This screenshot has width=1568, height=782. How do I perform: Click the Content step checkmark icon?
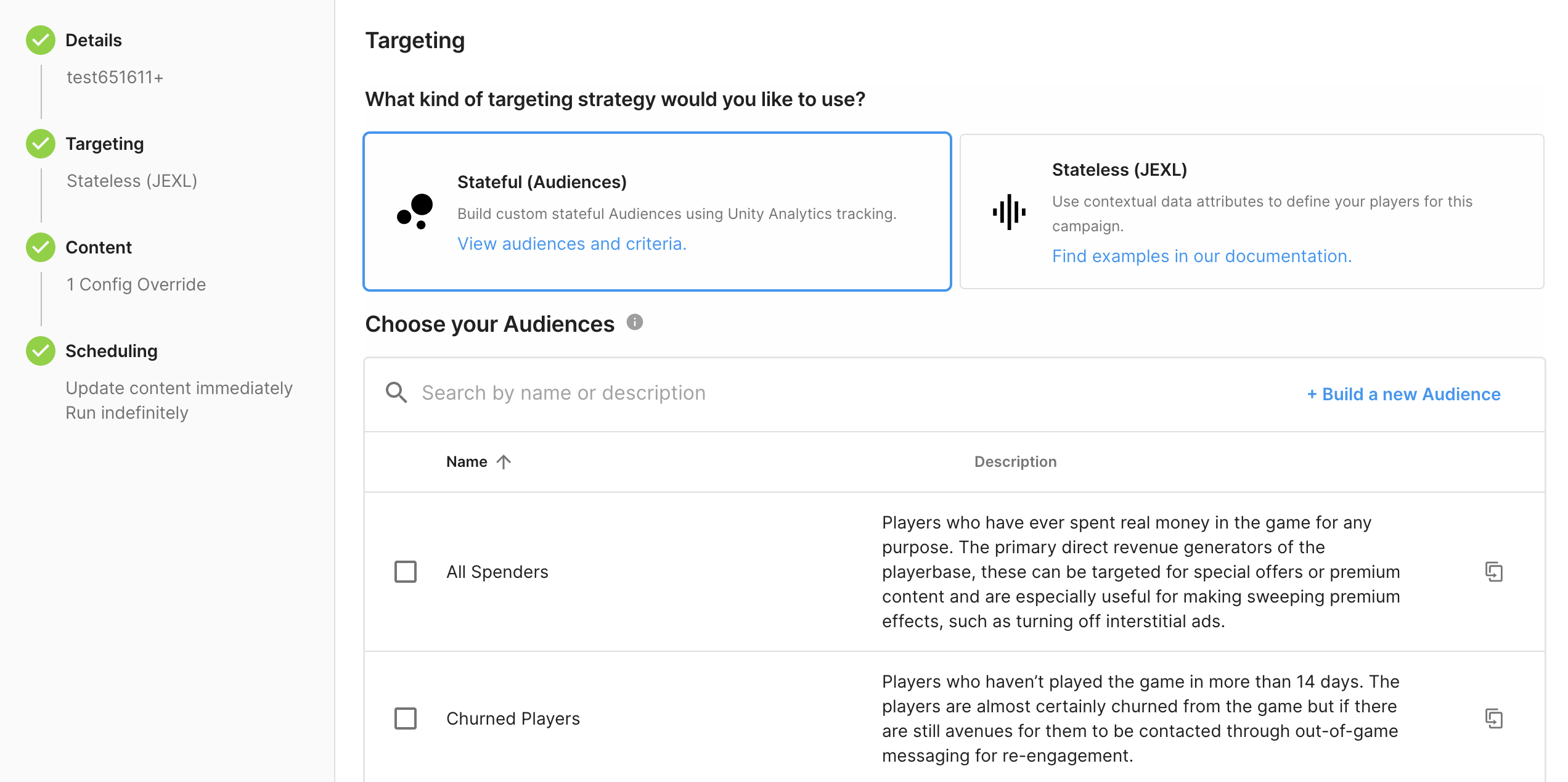[41, 247]
